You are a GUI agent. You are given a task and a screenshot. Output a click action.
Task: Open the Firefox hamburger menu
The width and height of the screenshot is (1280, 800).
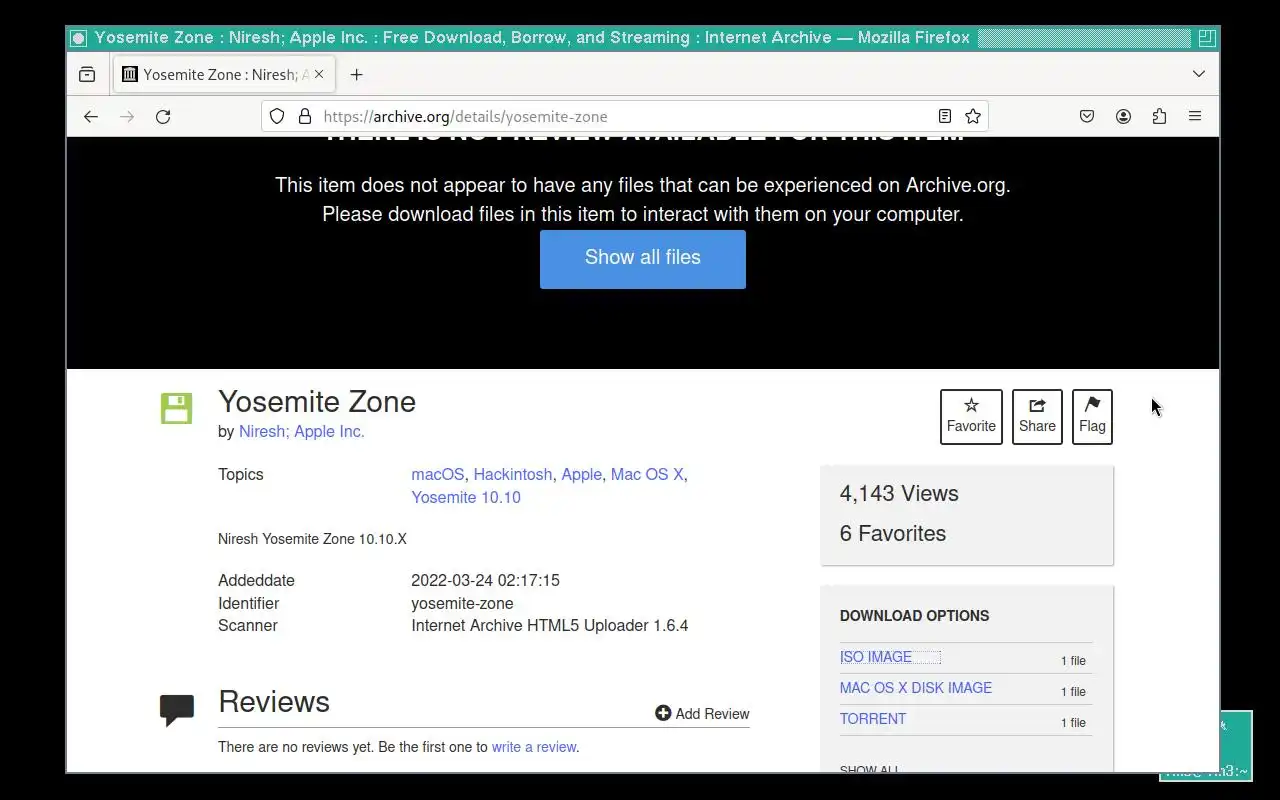coord(1195,116)
